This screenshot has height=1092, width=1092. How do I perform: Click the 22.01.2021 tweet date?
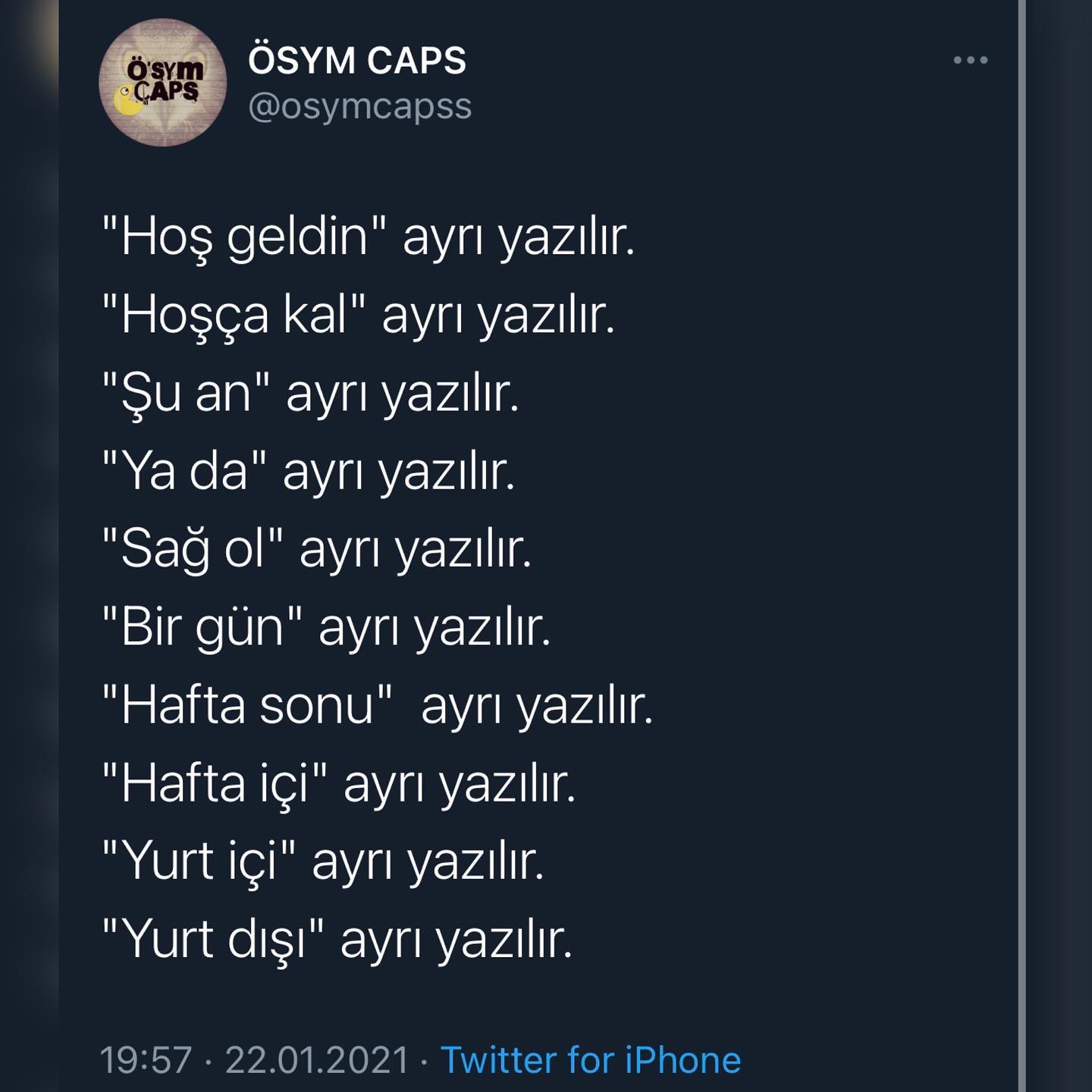[317, 1059]
